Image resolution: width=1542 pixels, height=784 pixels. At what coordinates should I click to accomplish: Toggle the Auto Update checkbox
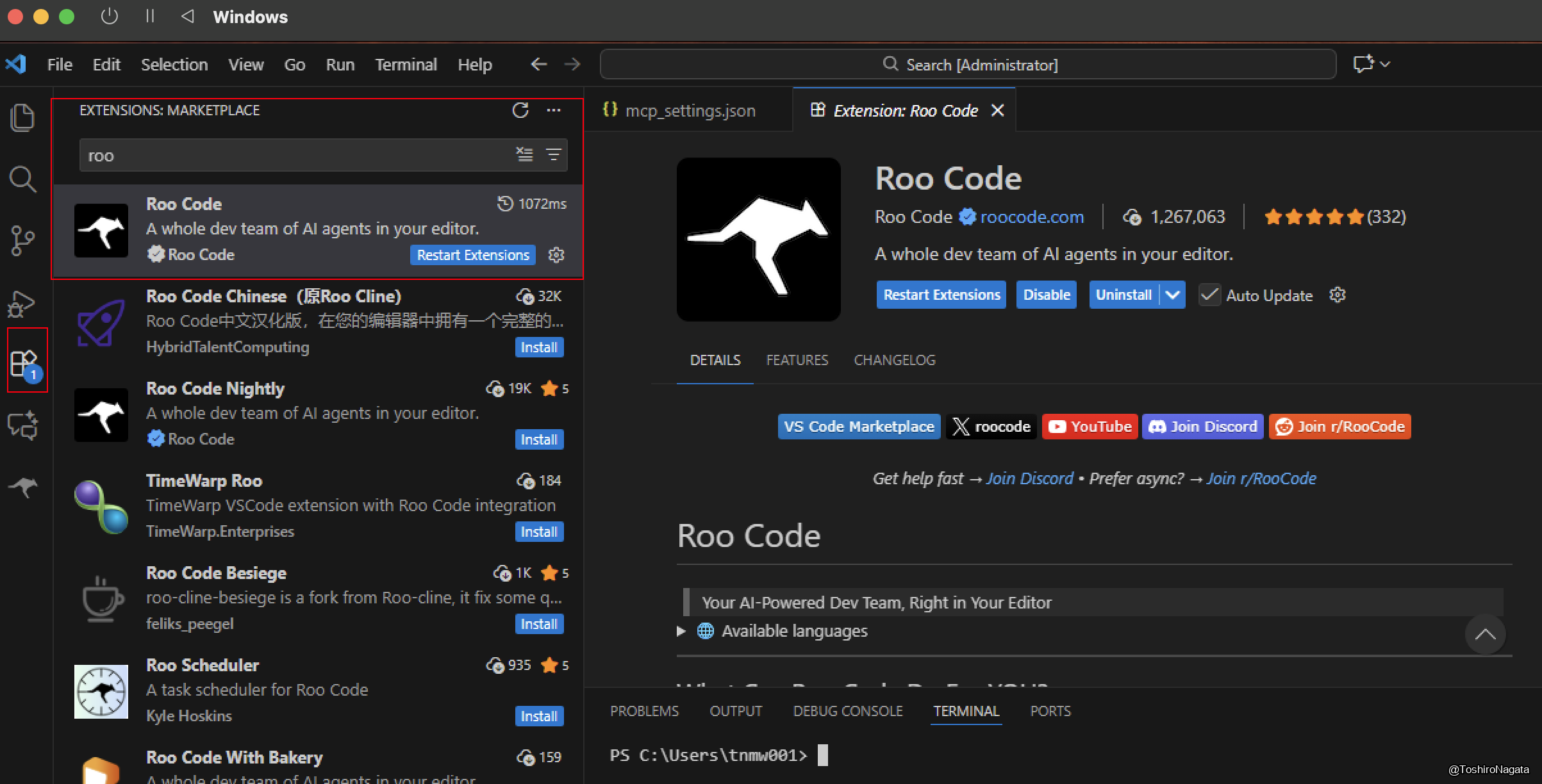[1209, 295]
